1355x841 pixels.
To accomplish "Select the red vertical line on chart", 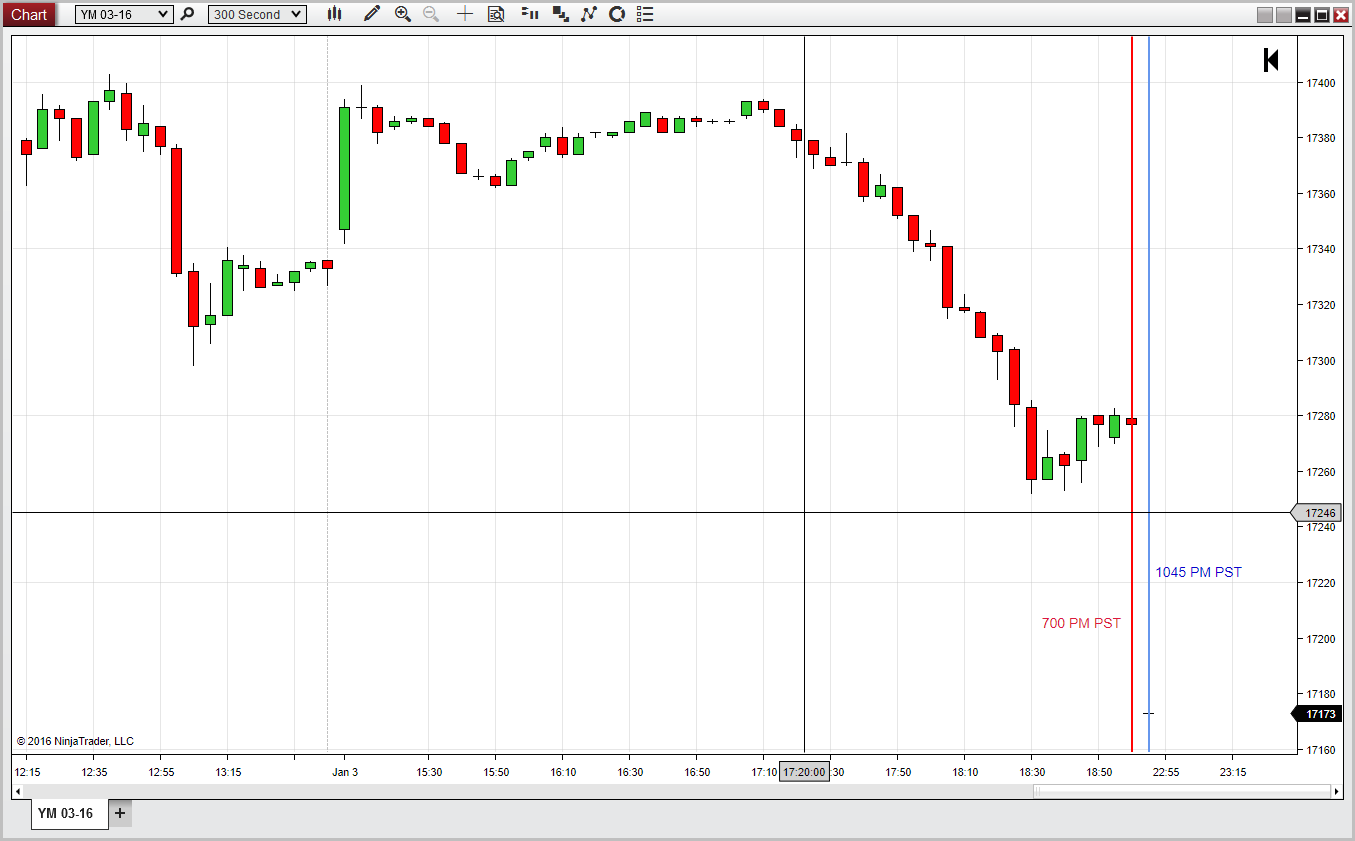I will (1132, 394).
